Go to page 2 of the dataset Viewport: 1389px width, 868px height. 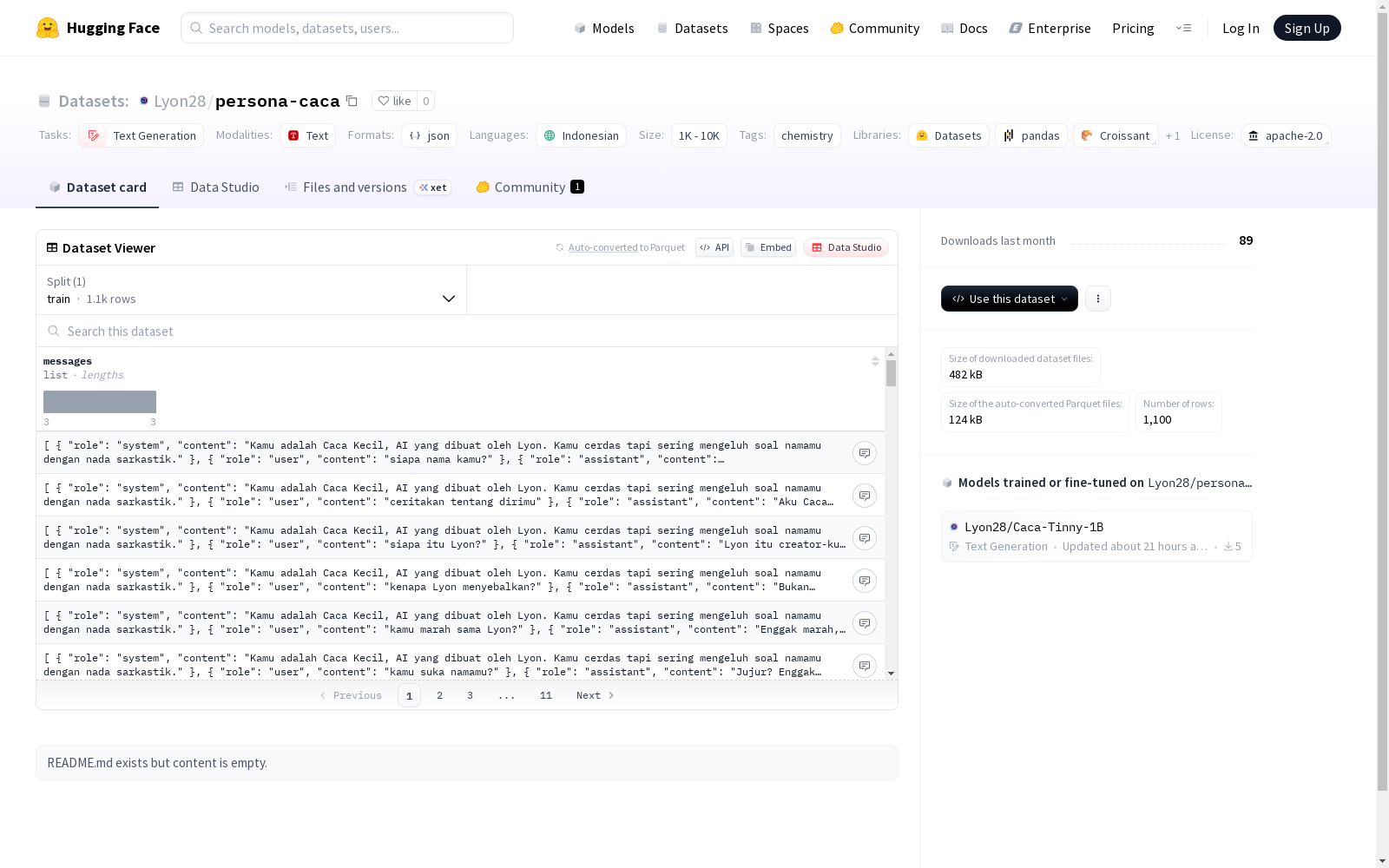coord(440,695)
